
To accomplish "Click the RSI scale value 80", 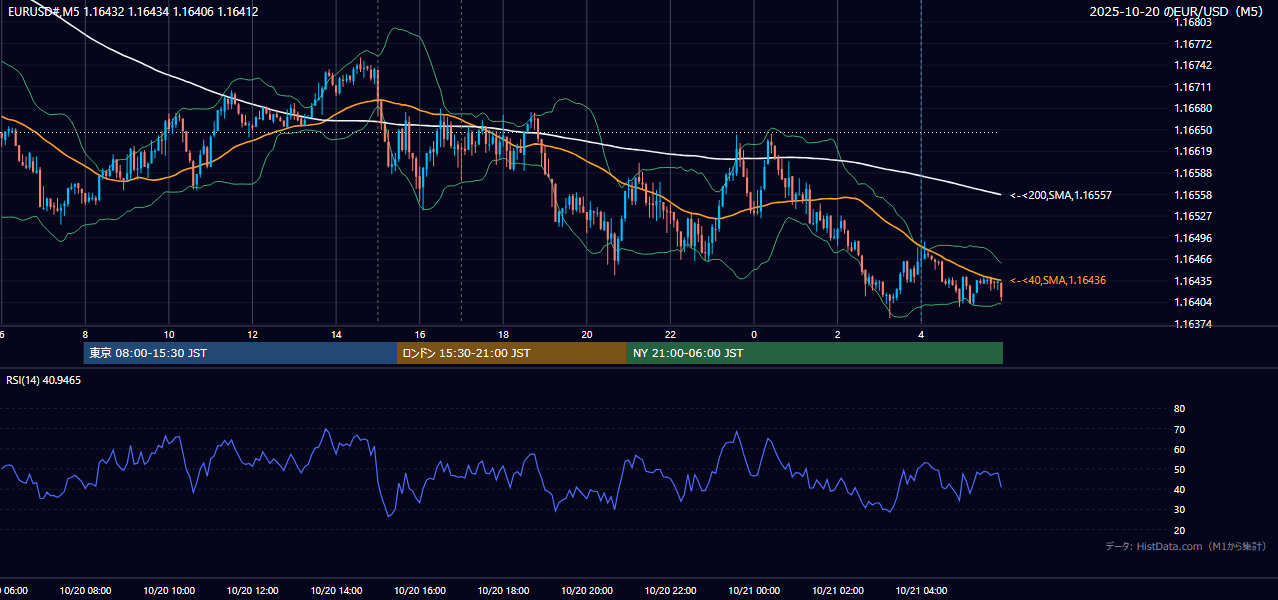I will pyautogui.click(x=1179, y=409).
